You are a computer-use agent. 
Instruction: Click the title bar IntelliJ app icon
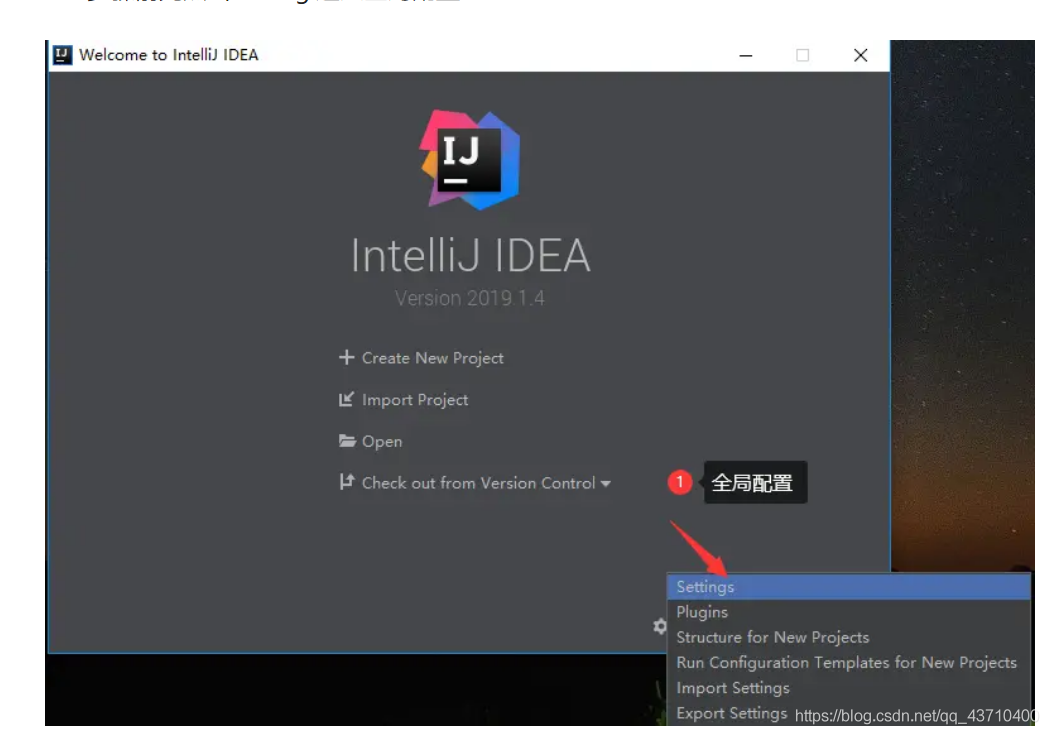point(62,55)
